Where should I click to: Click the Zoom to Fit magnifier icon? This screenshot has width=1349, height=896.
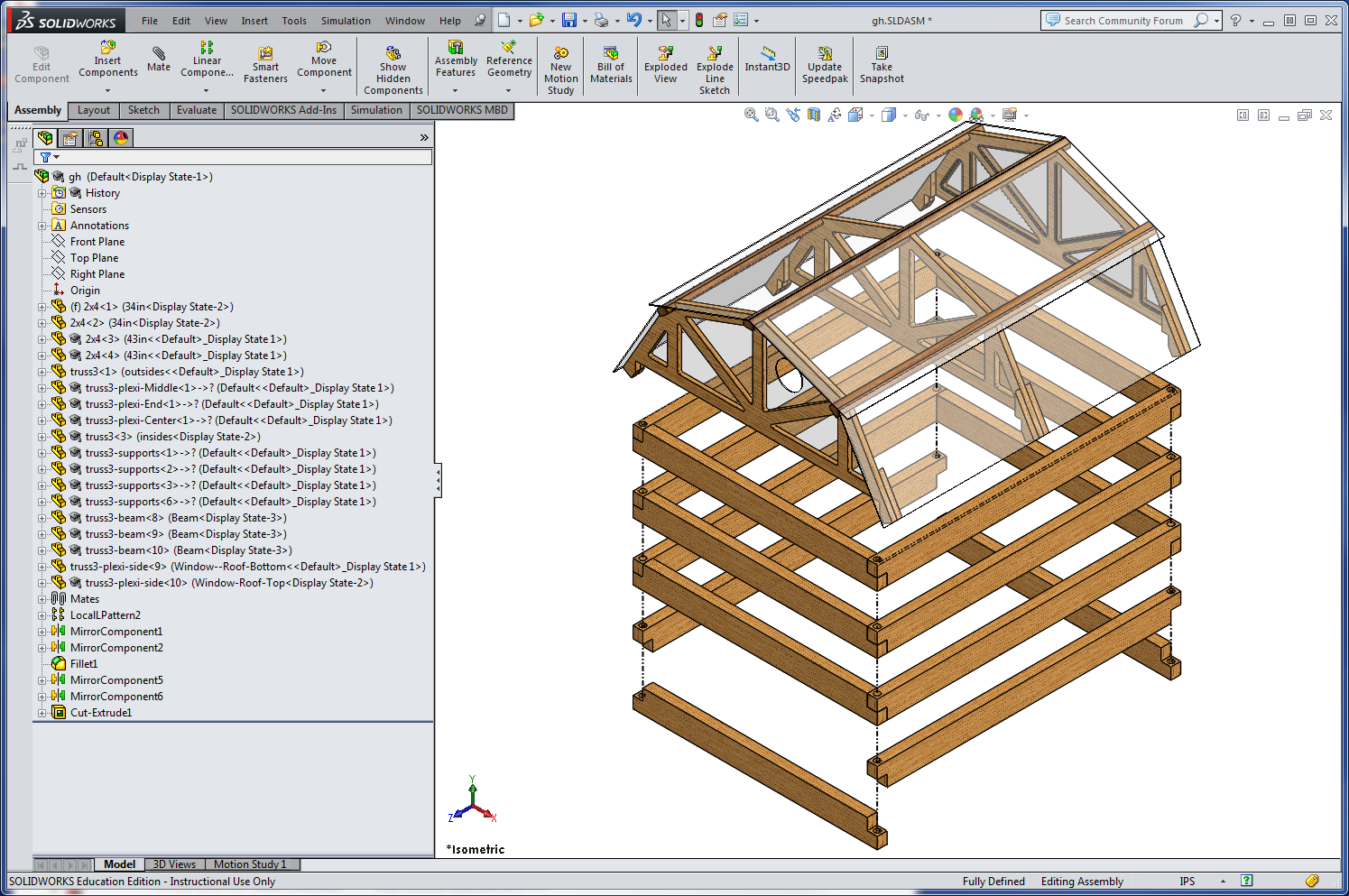click(751, 115)
